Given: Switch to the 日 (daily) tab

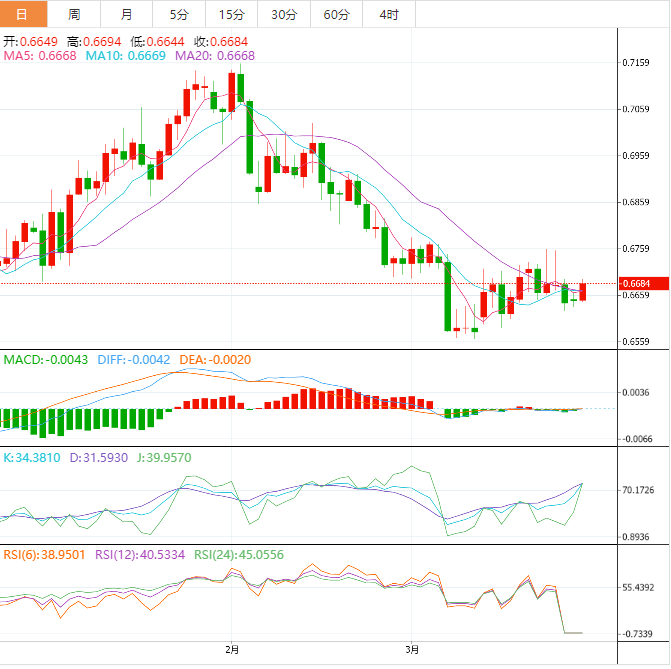Looking at the screenshot, I should [23, 14].
